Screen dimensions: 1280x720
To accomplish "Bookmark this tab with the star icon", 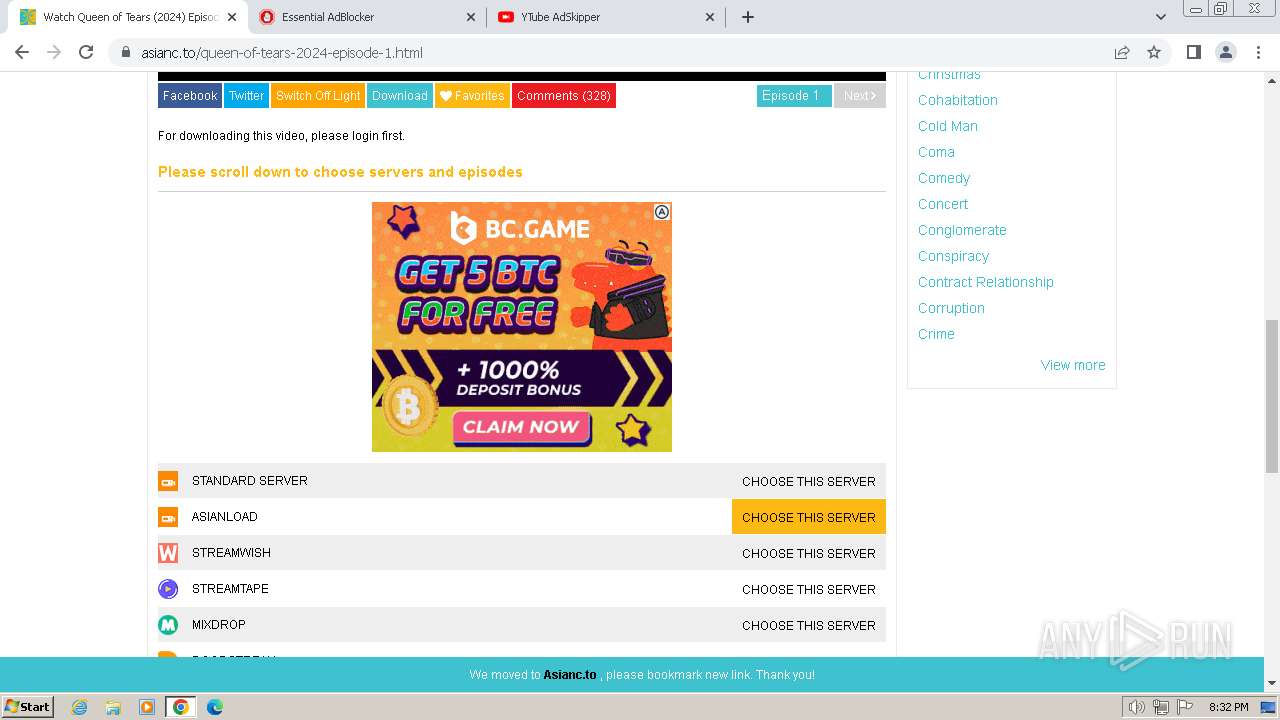I will (1154, 52).
